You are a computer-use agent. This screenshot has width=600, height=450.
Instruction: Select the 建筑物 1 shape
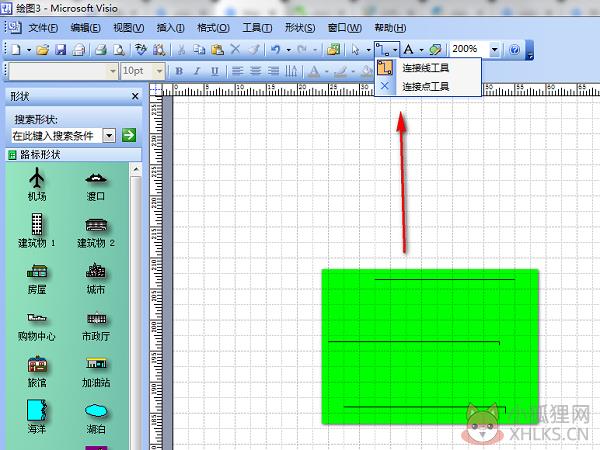37,231
